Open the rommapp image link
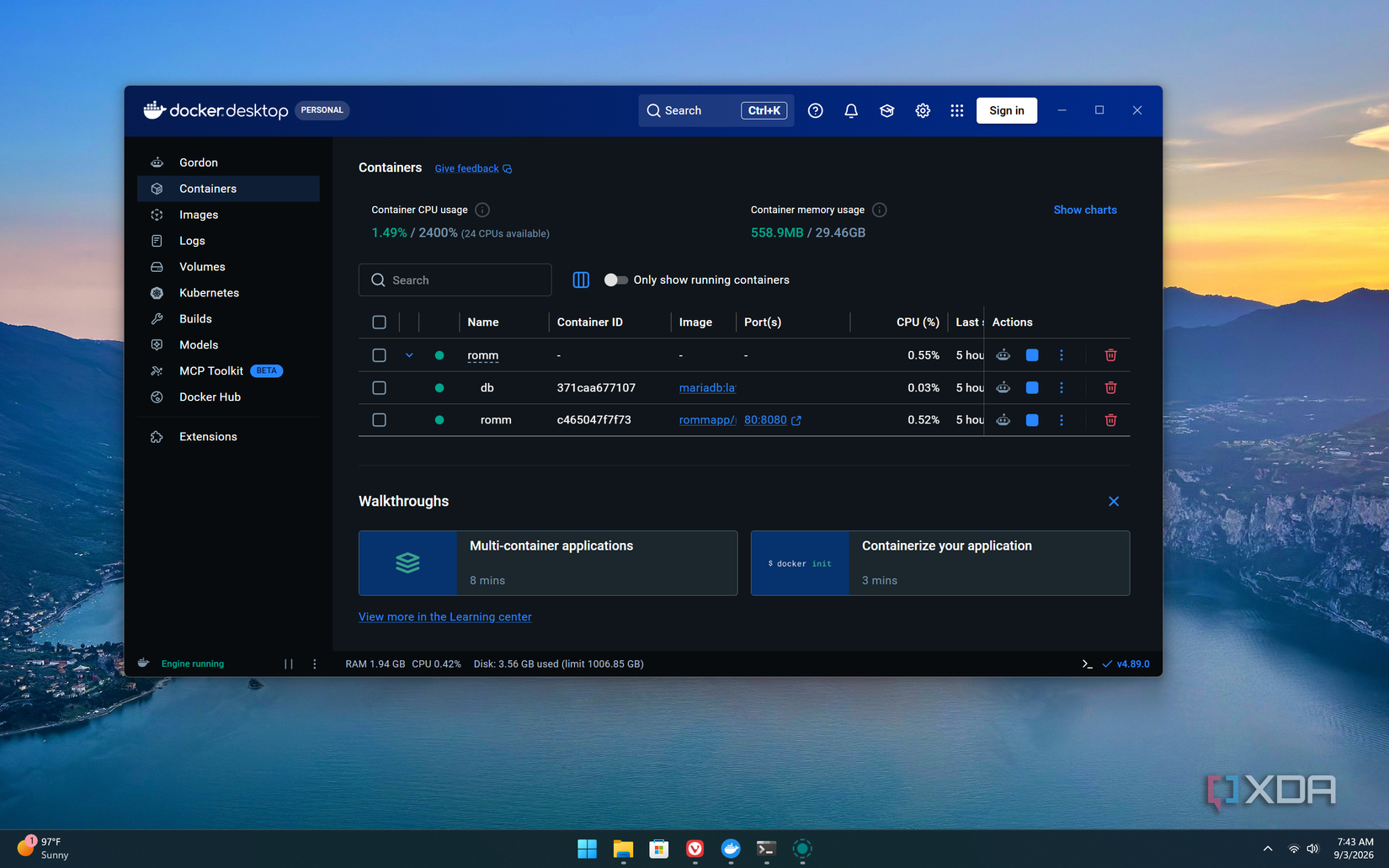This screenshot has height=868, width=1389. pos(707,420)
